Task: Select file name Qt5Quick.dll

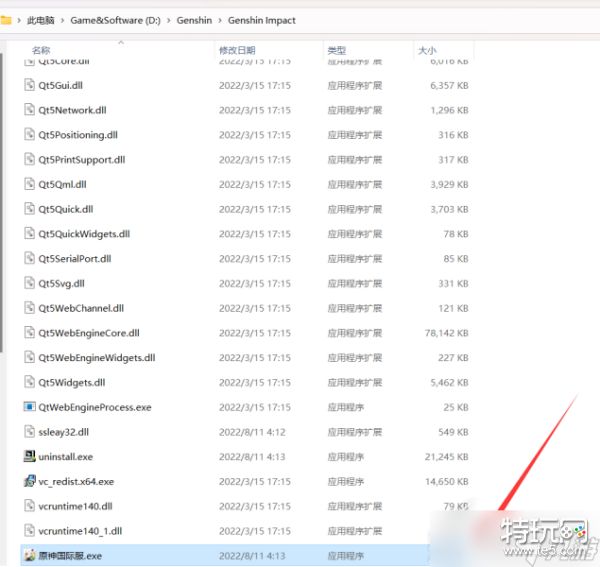Action: tap(66, 209)
